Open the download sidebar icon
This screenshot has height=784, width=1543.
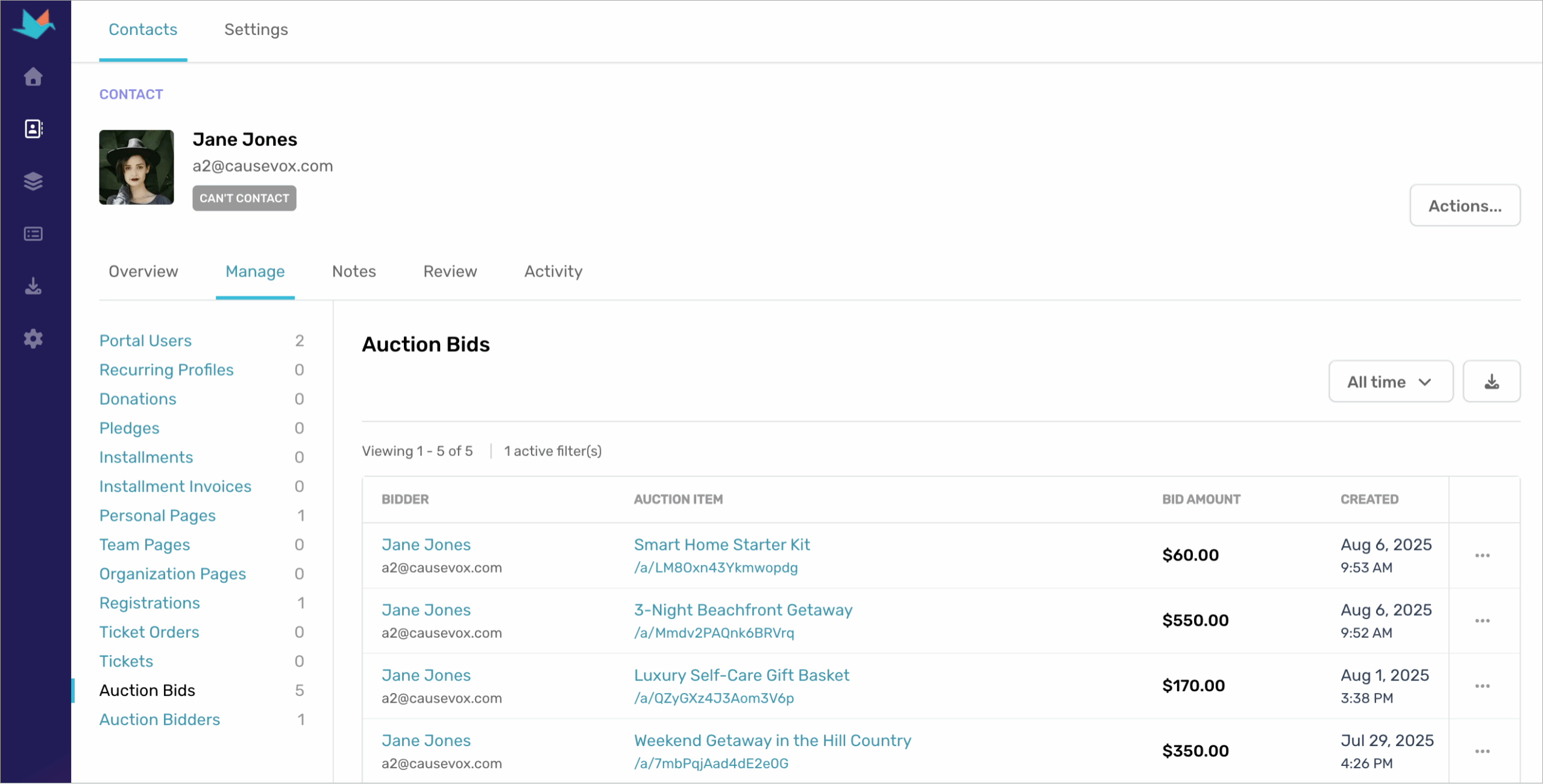pyautogui.click(x=33, y=286)
